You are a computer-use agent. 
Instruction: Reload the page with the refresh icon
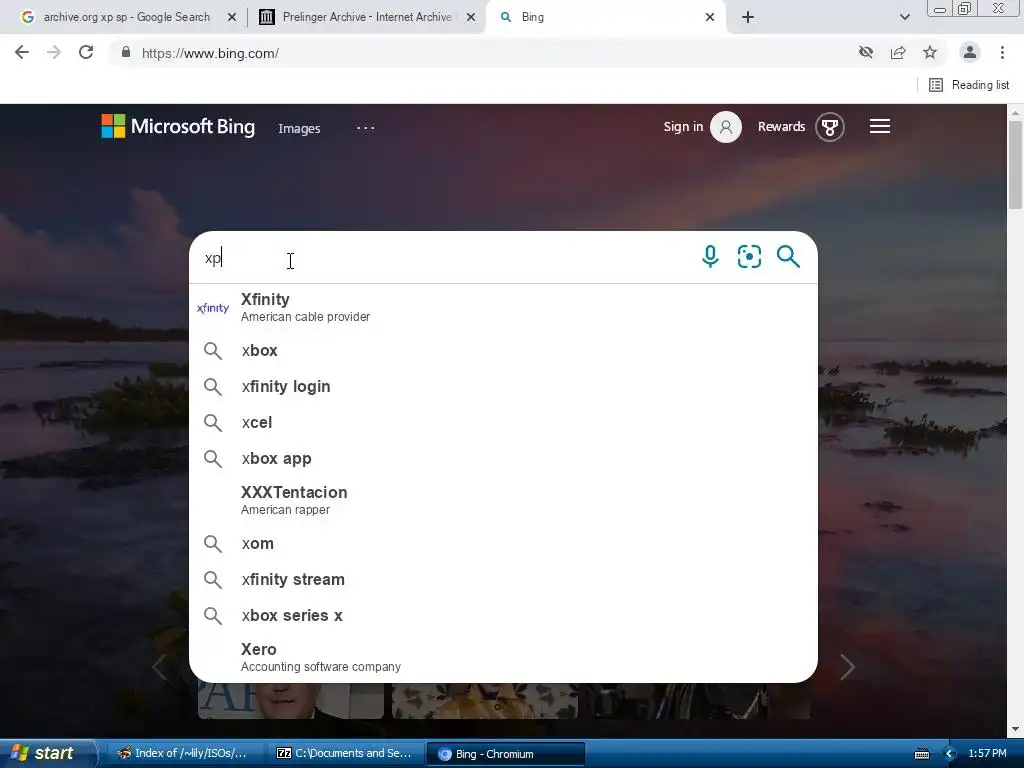coord(86,52)
